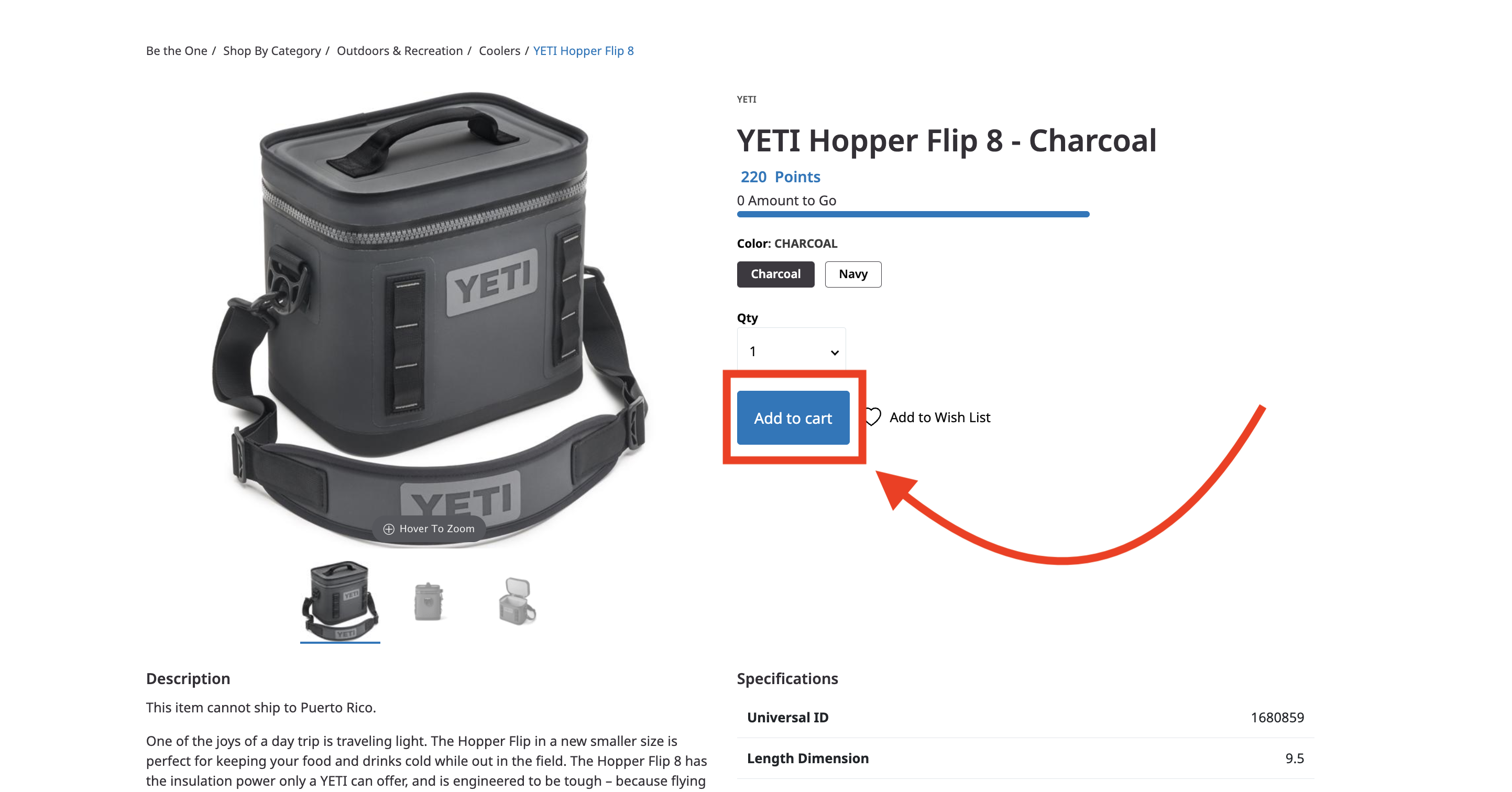Select the third open-lid cooler thumbnail

tap(517, 601)
